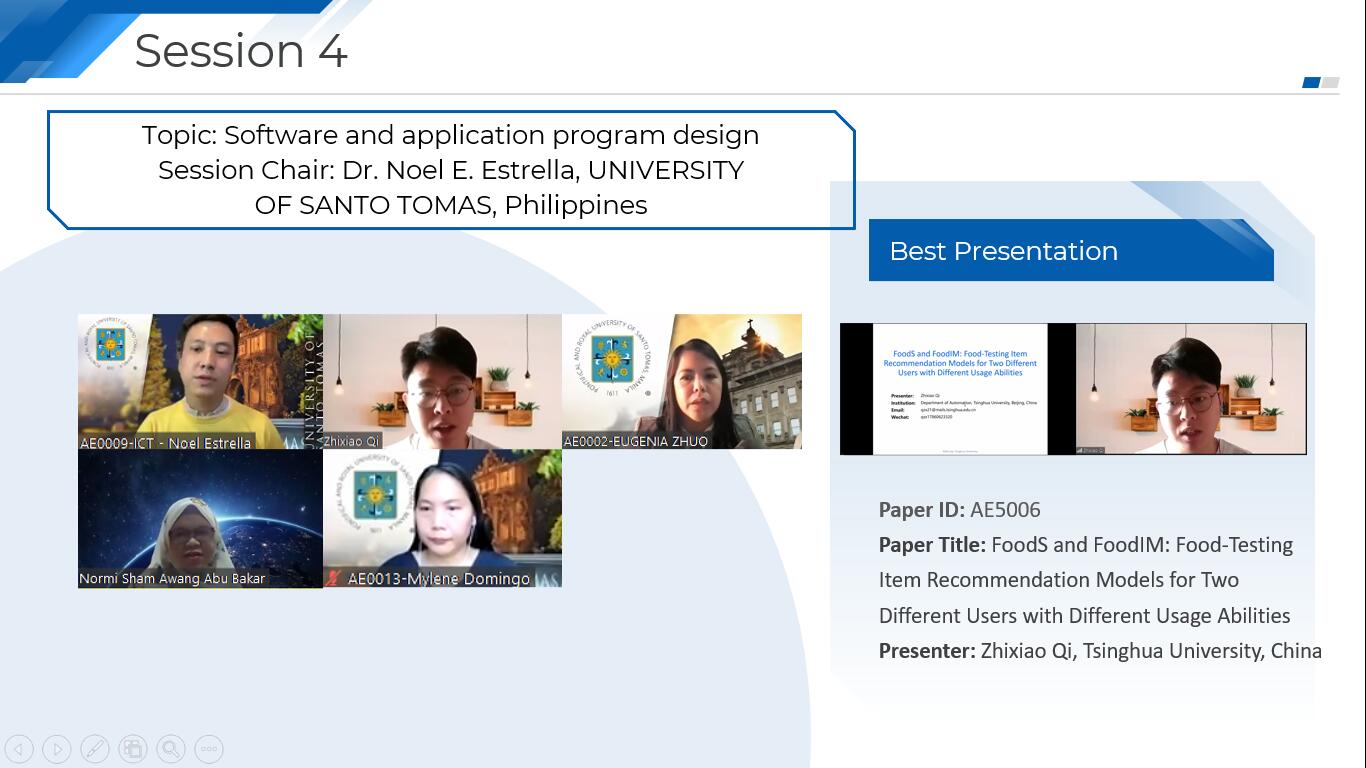
Task: Click the 'Paper ID: AE5006' line
Action: 959,510
